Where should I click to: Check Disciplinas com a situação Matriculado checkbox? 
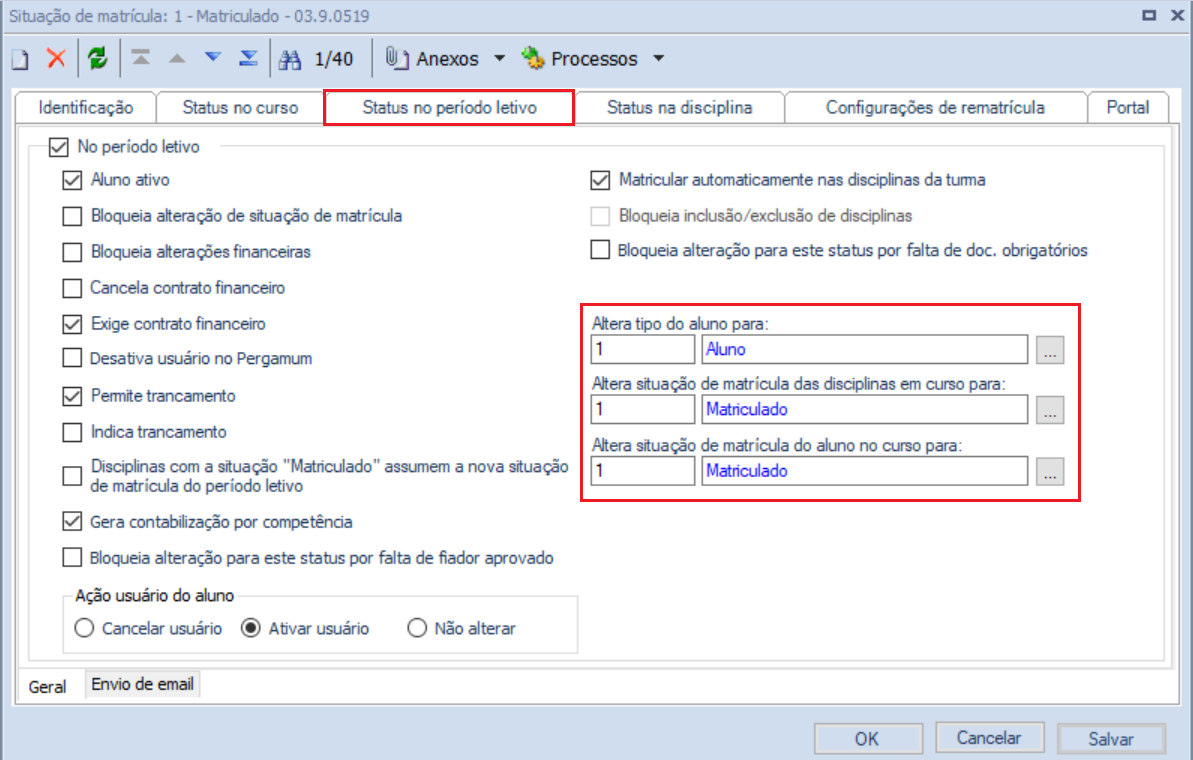click(x=72, y=476)
